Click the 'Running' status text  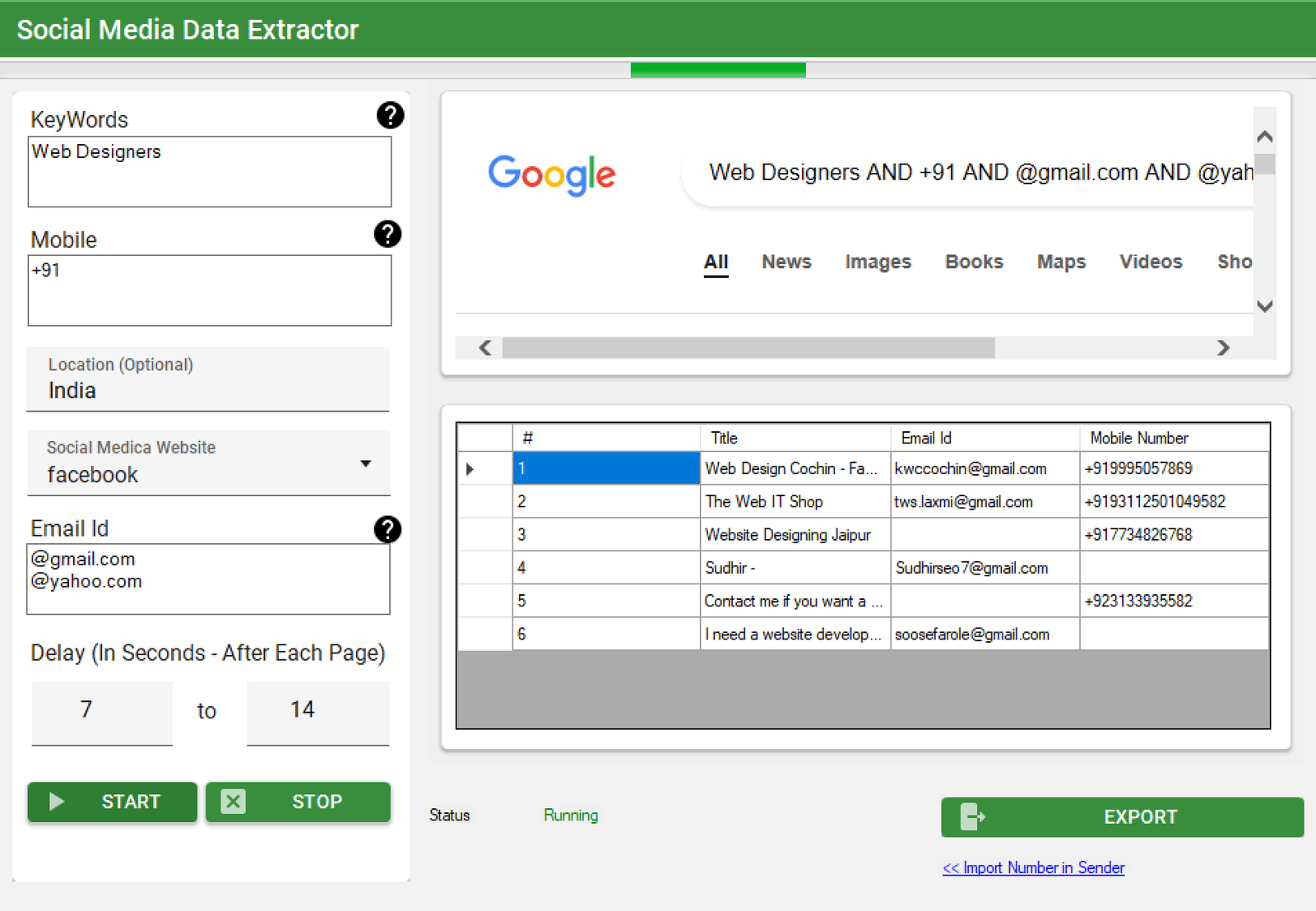tap(571, 815)
